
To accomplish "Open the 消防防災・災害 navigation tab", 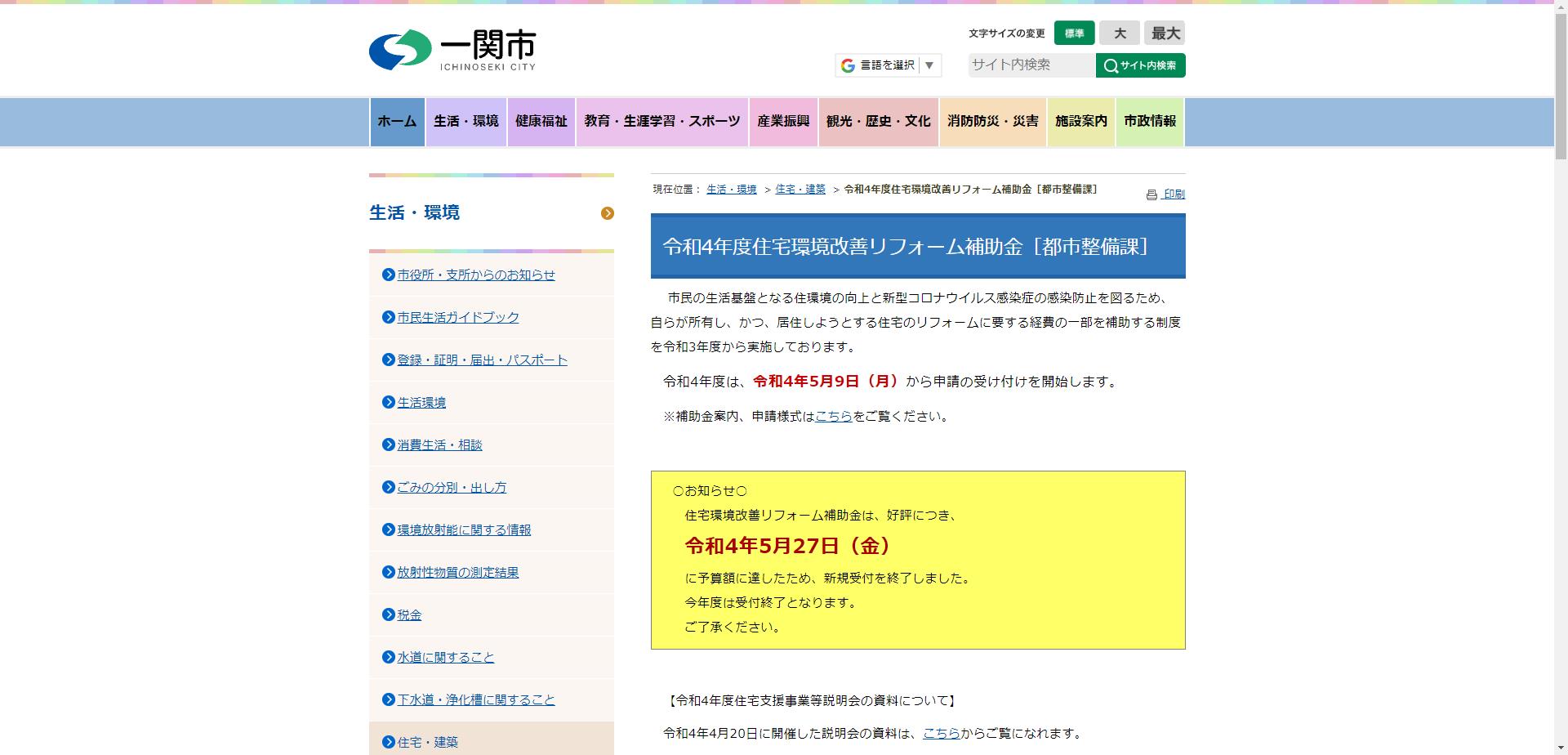I will [992, 122].
